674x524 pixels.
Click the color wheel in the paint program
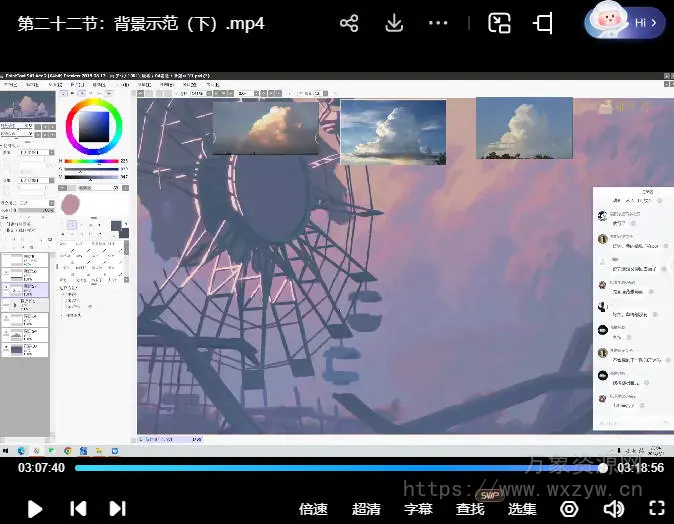[x=94, y=125]
